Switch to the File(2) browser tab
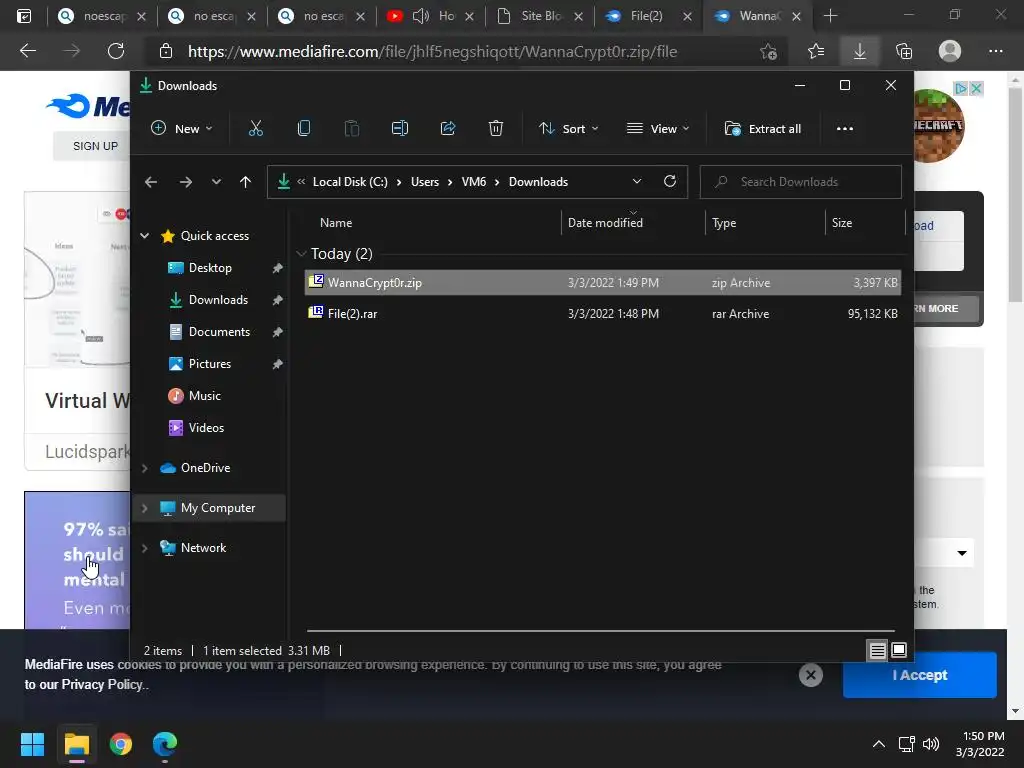Image resolution: width=1024 pixels, height=768 pixels. coord(648,16)
